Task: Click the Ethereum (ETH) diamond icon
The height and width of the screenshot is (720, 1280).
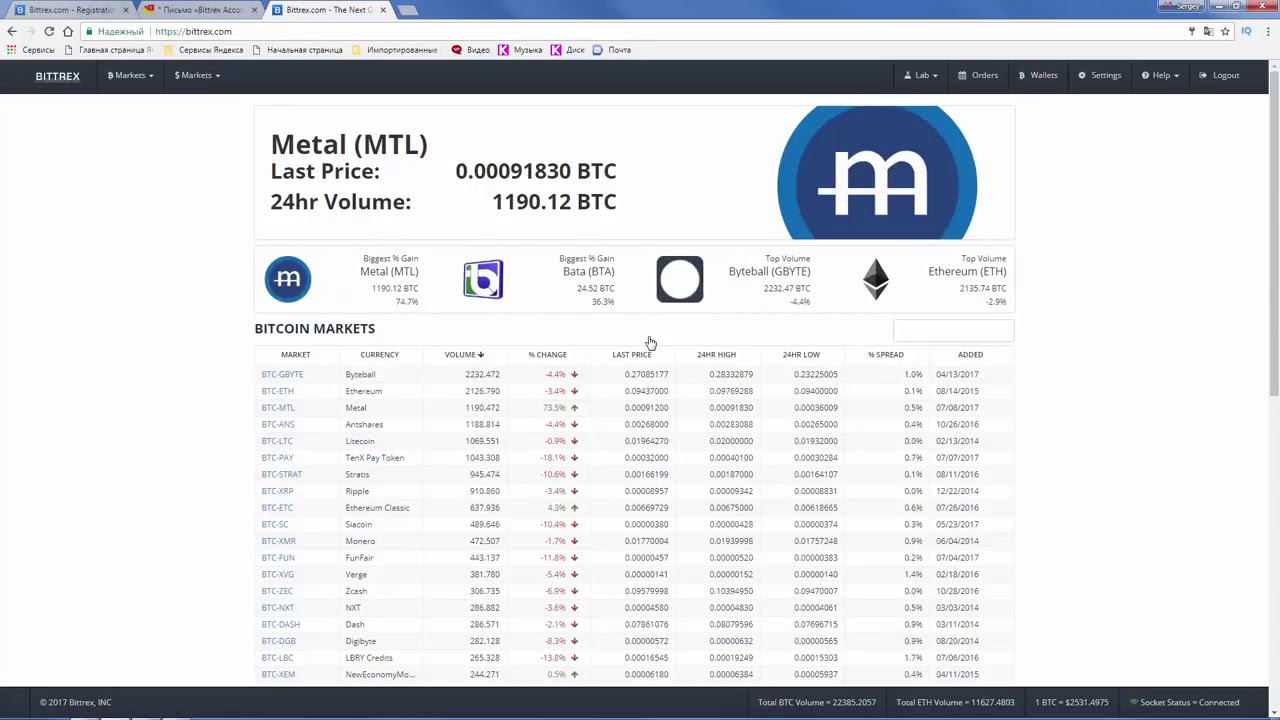Action: click(x=876, y=279)
